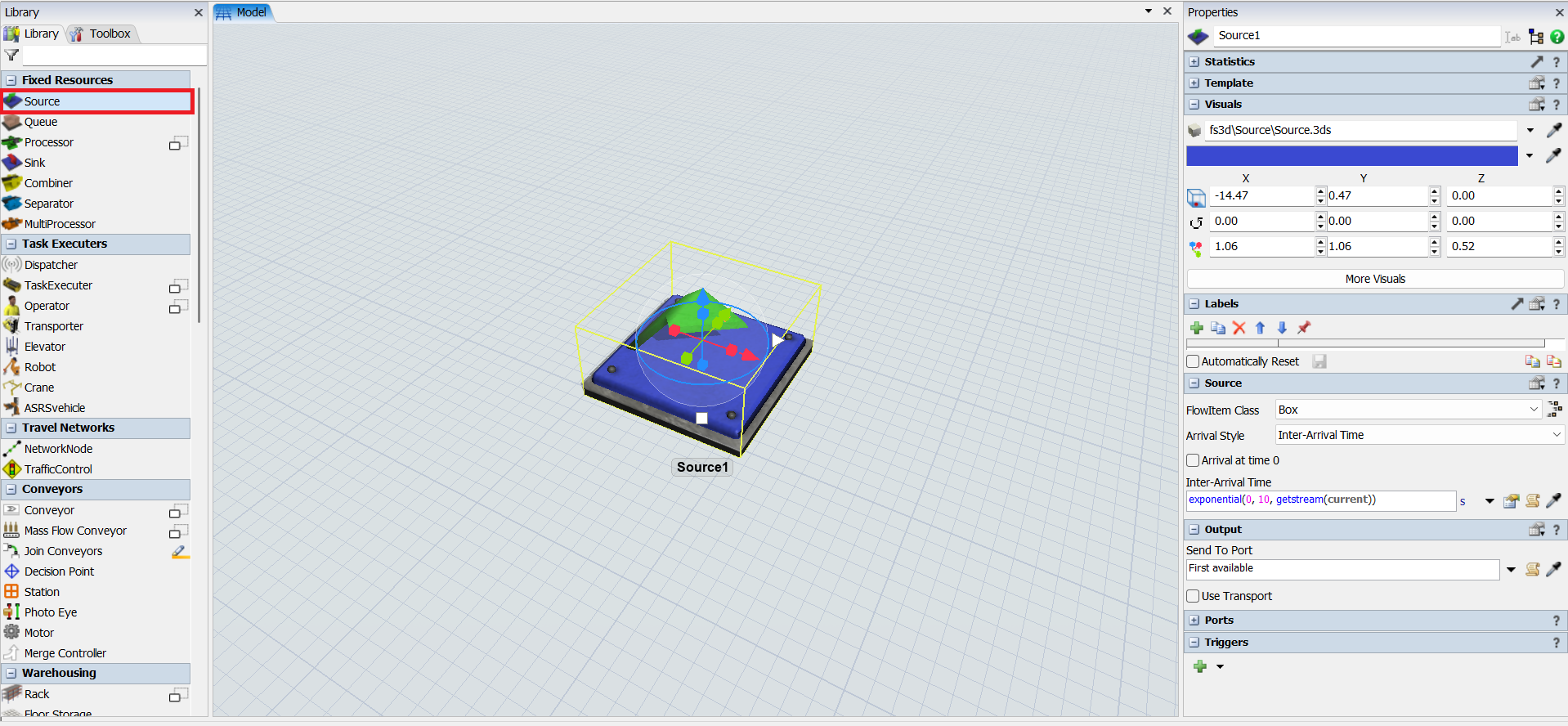Click the pin label icon in Labels

(x=1304, y=328)
